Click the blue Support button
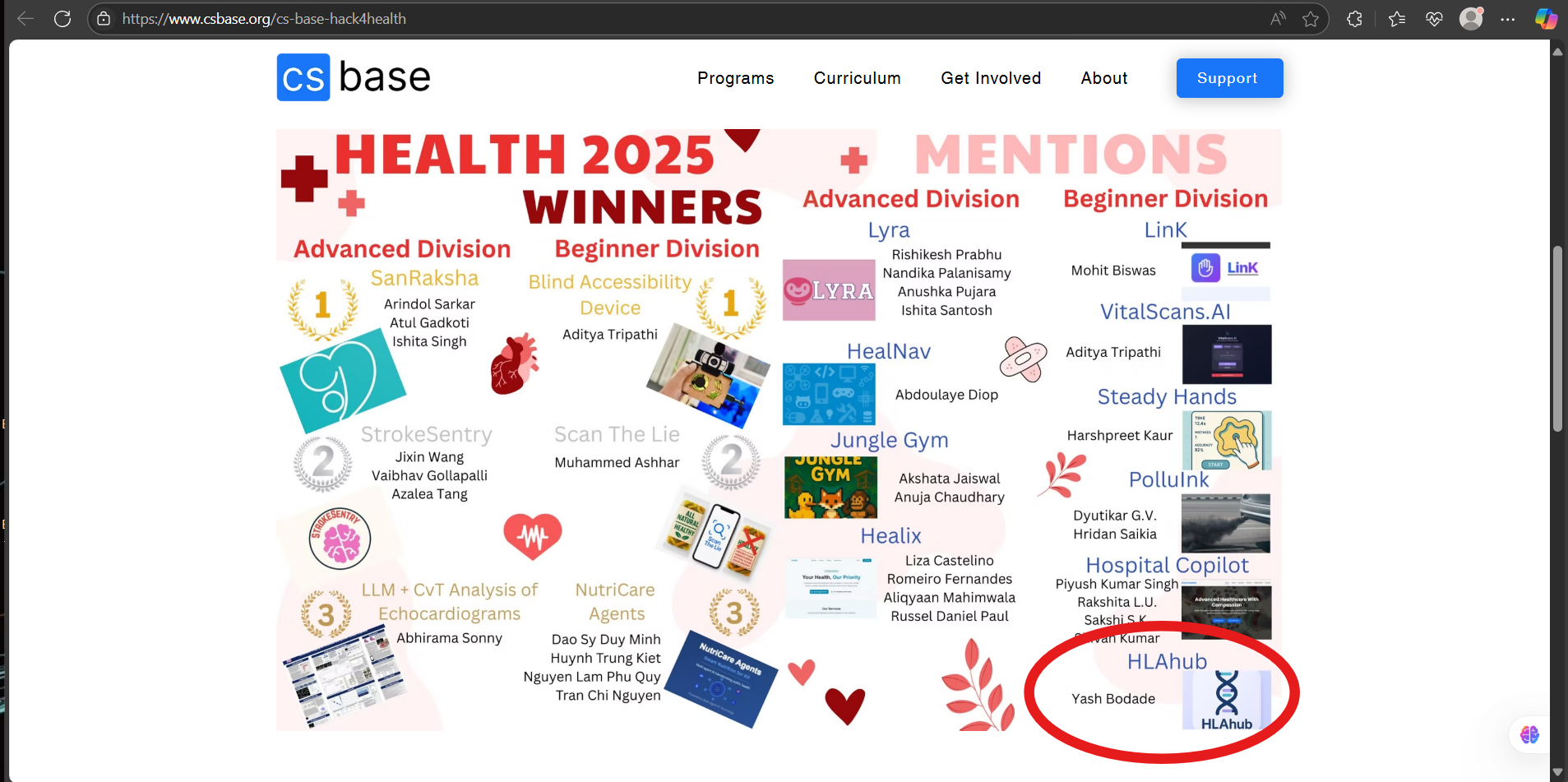This screenshot has height=782, width=1568. point(1229,78)
